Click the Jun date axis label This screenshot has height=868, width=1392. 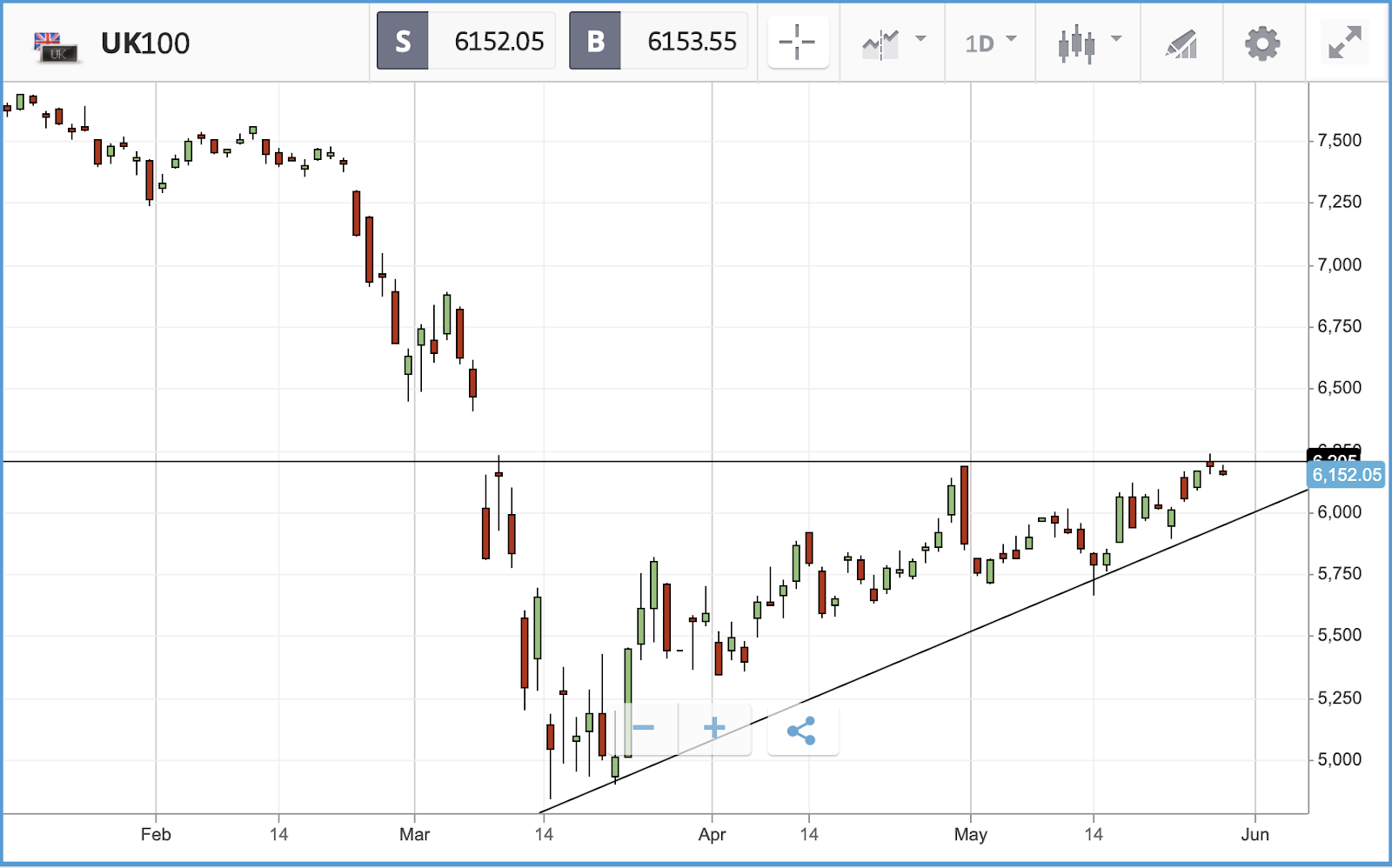tap(1255, 835)
